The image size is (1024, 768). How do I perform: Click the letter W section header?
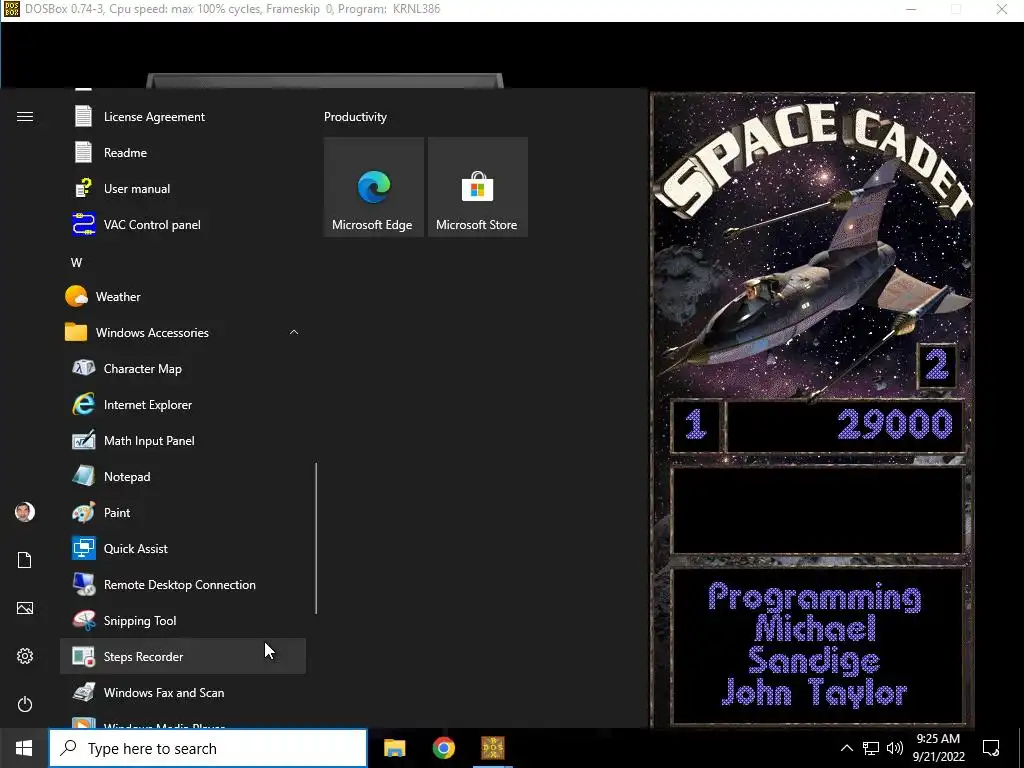pos(76,263)
